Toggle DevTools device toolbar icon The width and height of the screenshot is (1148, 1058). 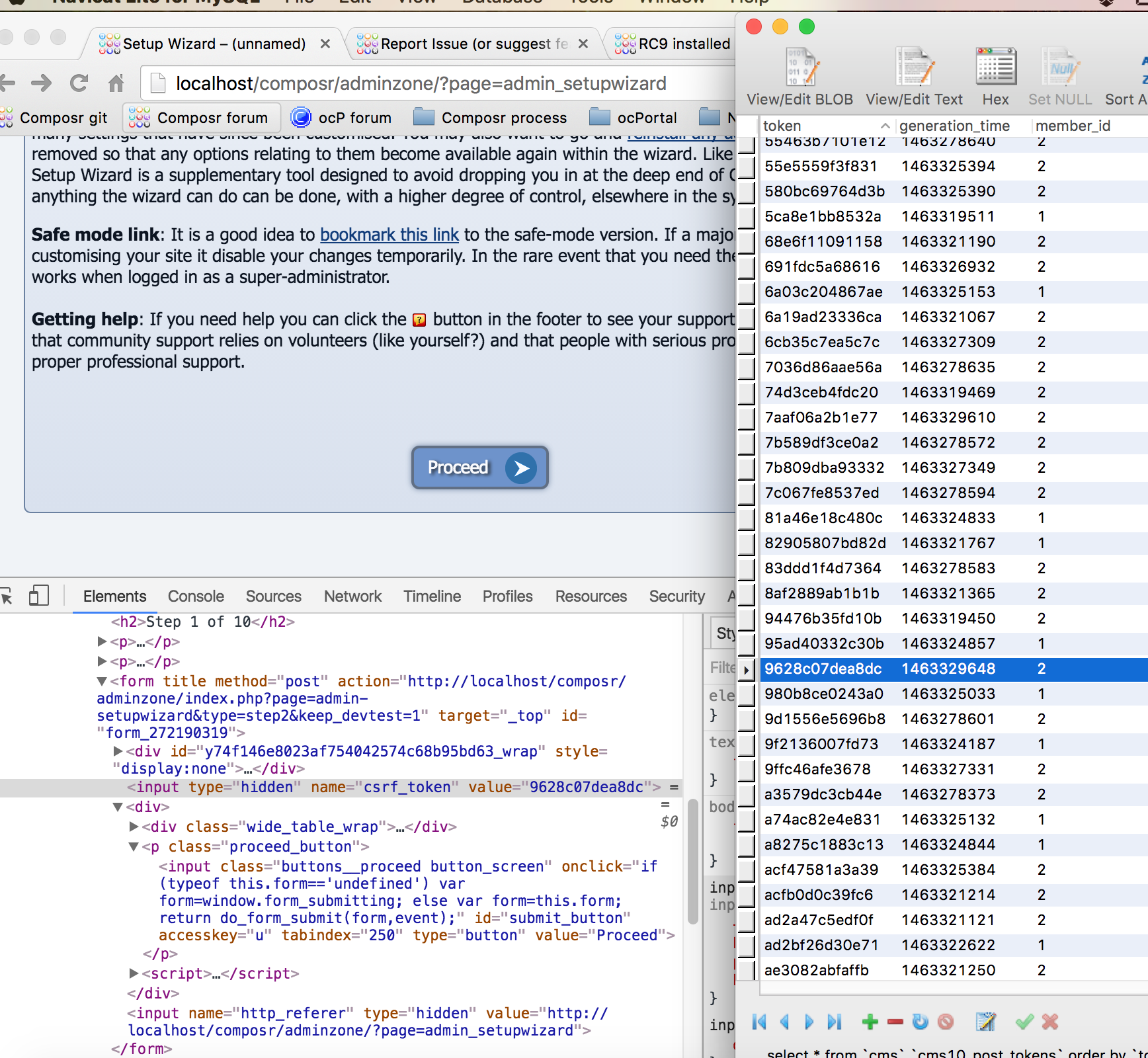pos(39,595)
